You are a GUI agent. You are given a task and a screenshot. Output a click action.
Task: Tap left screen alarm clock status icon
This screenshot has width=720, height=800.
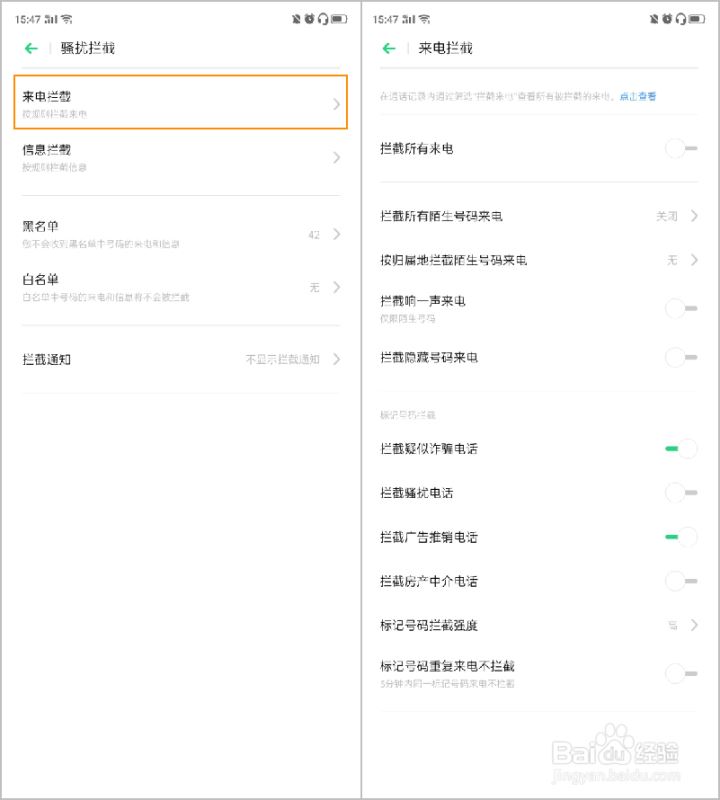309,19
